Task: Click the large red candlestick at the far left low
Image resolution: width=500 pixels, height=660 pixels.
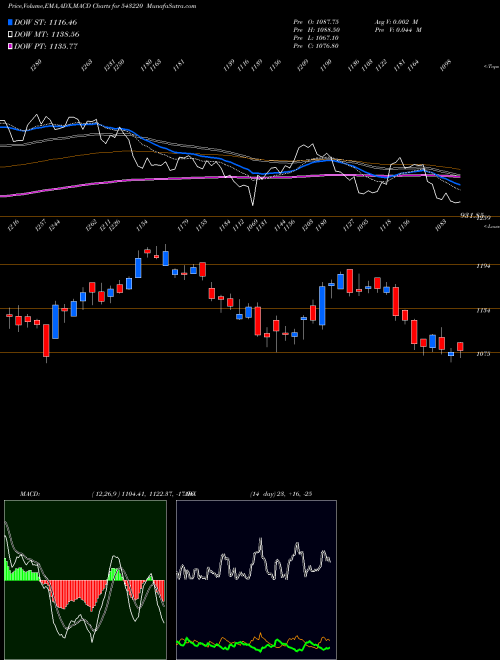Action: click(x=46, y=341)
